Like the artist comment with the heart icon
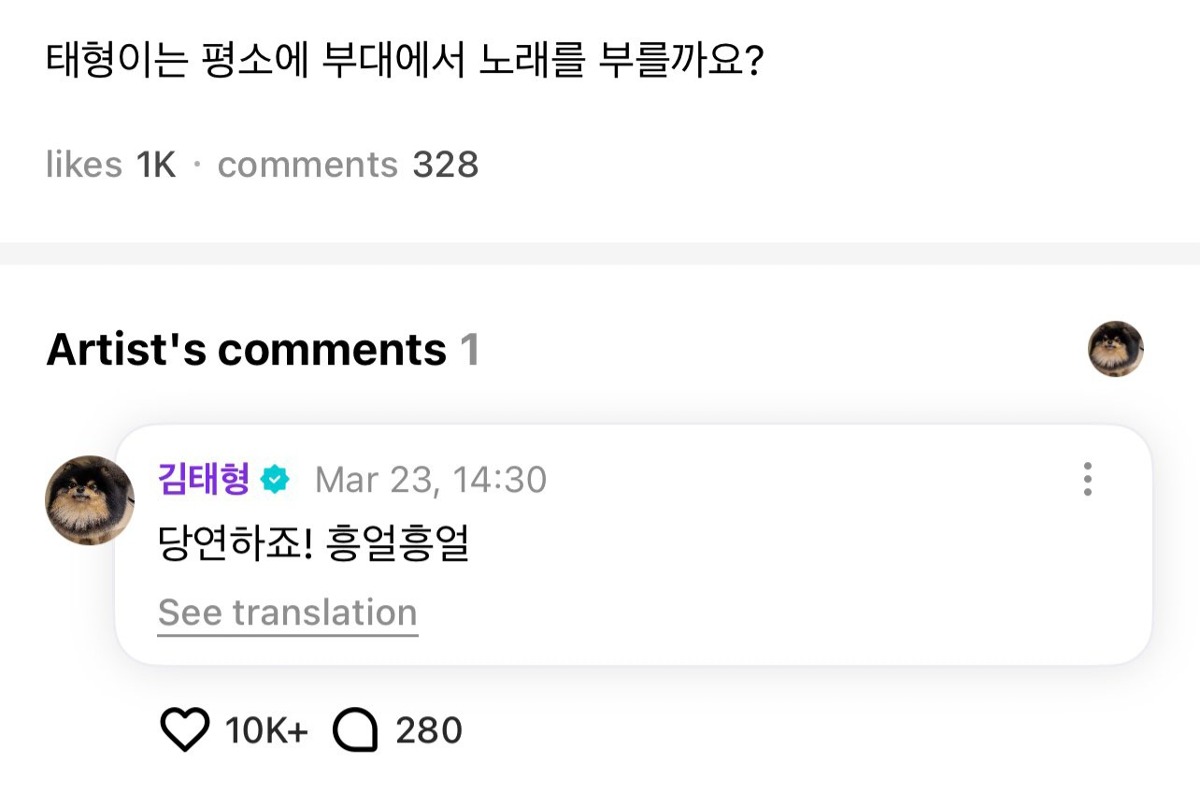 (185, 731)
